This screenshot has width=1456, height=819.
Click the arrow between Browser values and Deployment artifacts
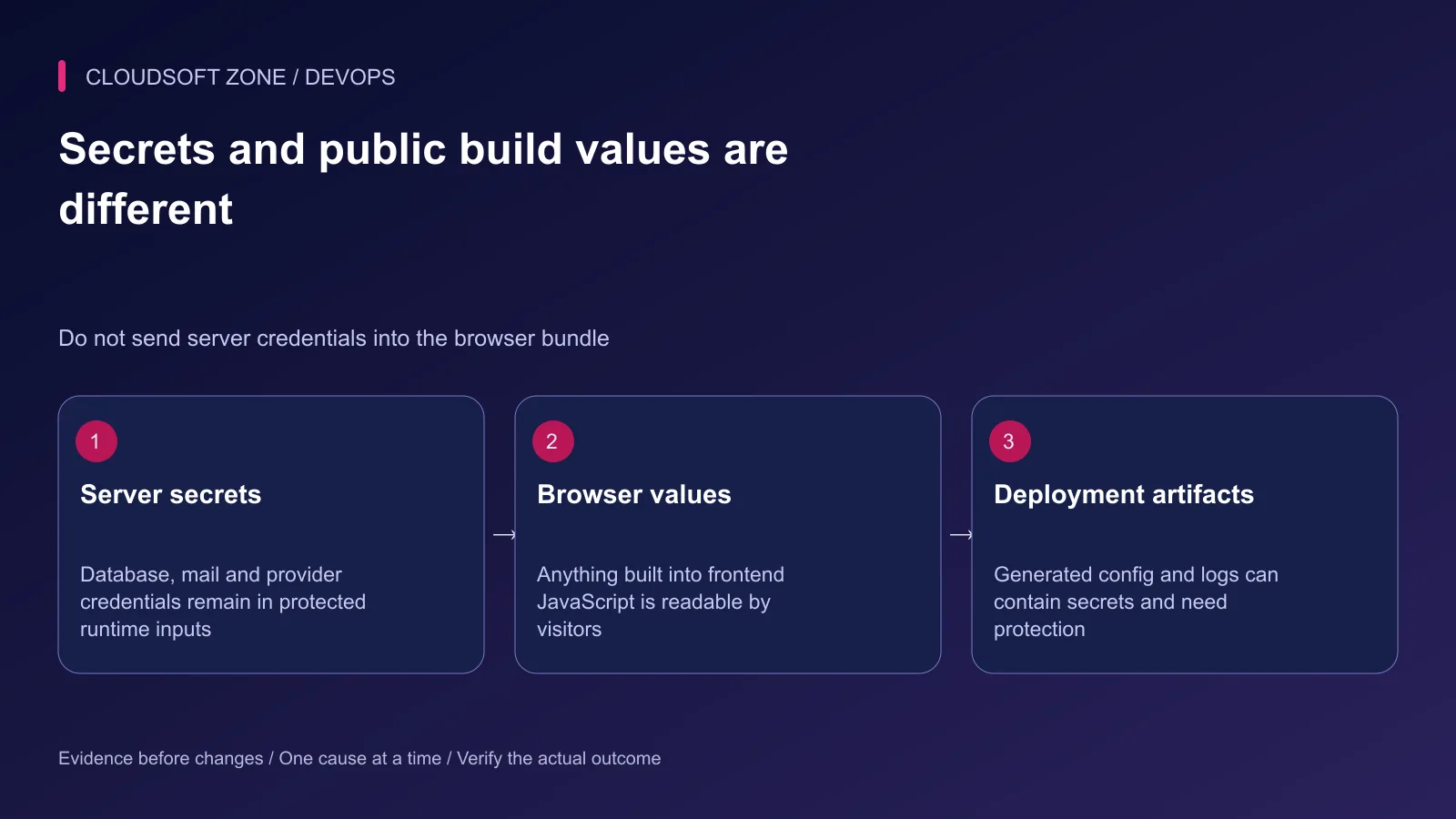[961, 535]
